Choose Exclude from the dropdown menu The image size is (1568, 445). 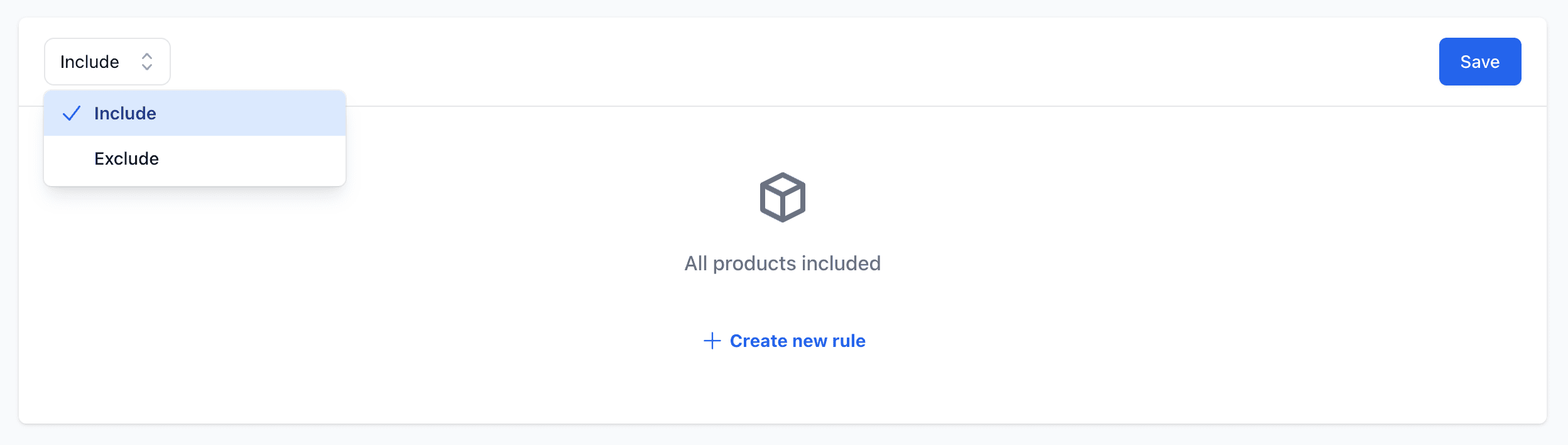point(126,158)
